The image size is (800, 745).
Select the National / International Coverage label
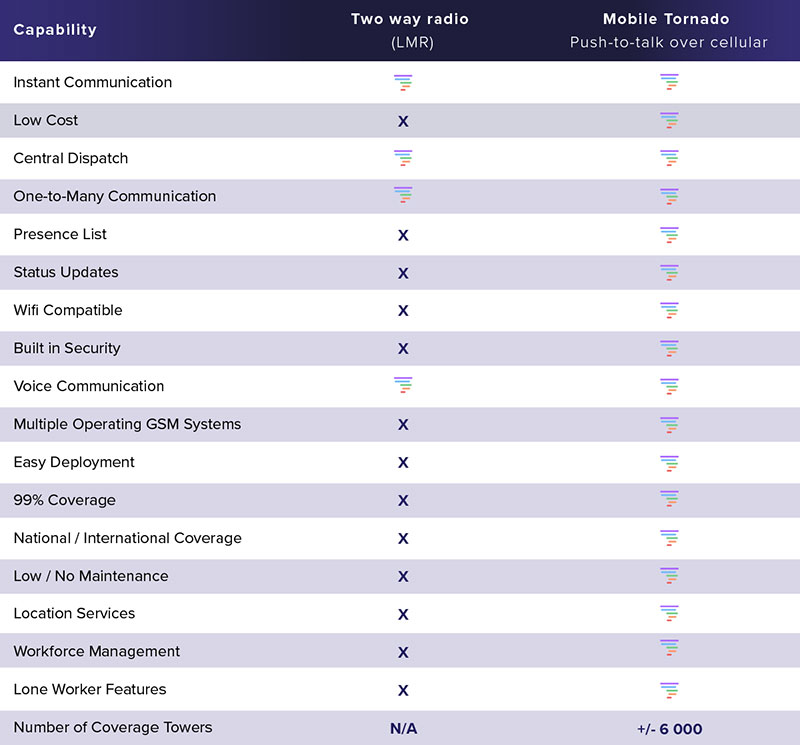pyautogui.click(x=128, y=538)
